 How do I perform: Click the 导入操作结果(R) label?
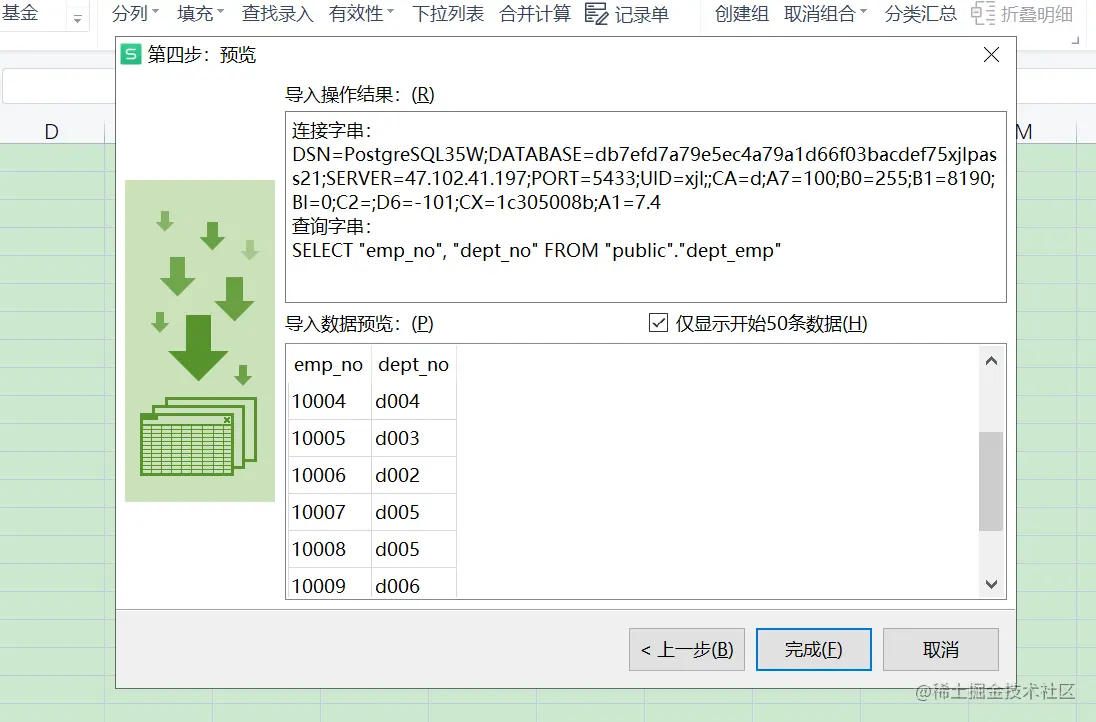360,94
